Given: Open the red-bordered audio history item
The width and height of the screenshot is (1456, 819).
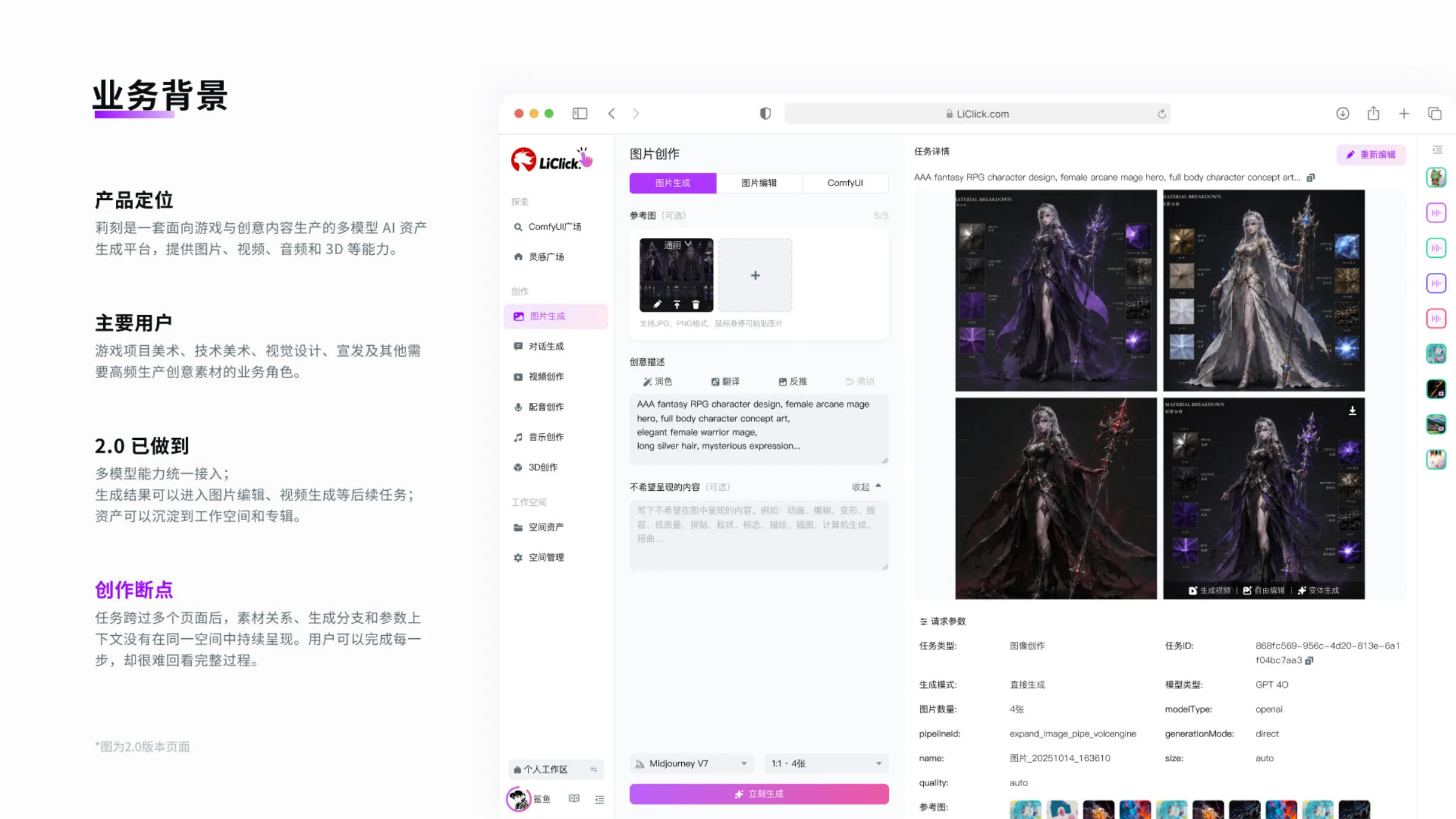Looking at the screenshot, I should click(x=1436, y=318).
